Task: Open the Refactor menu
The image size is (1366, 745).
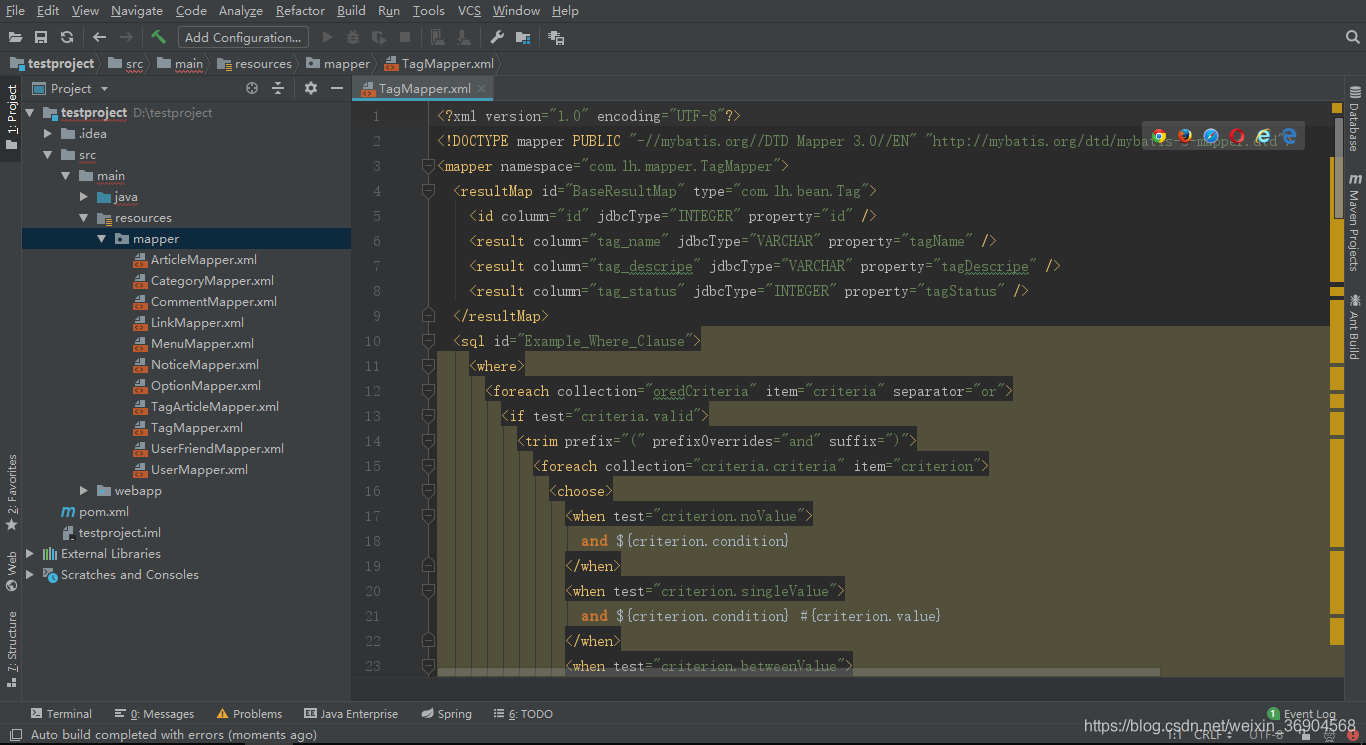Action: (300, 10)
